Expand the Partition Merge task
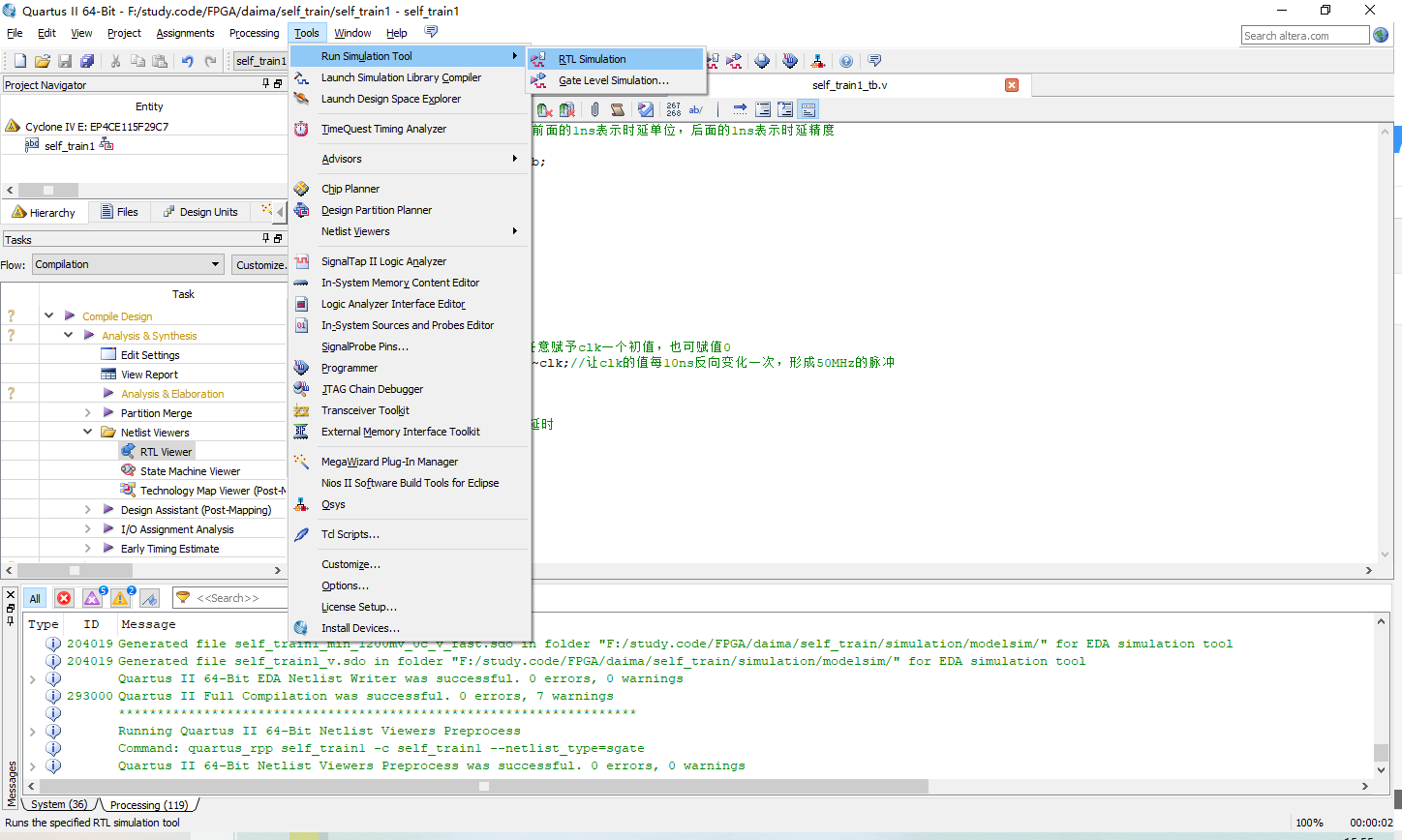This screenshot has width=1402, height=840. pos(87,412)
